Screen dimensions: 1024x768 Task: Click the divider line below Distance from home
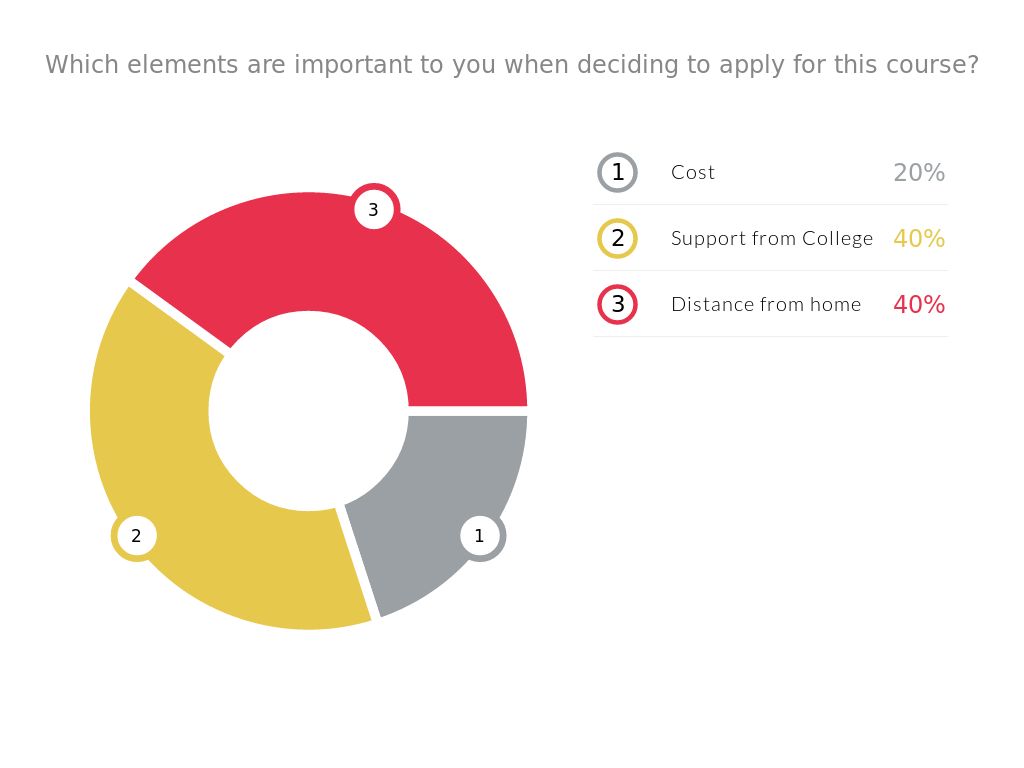click(770, 337)
